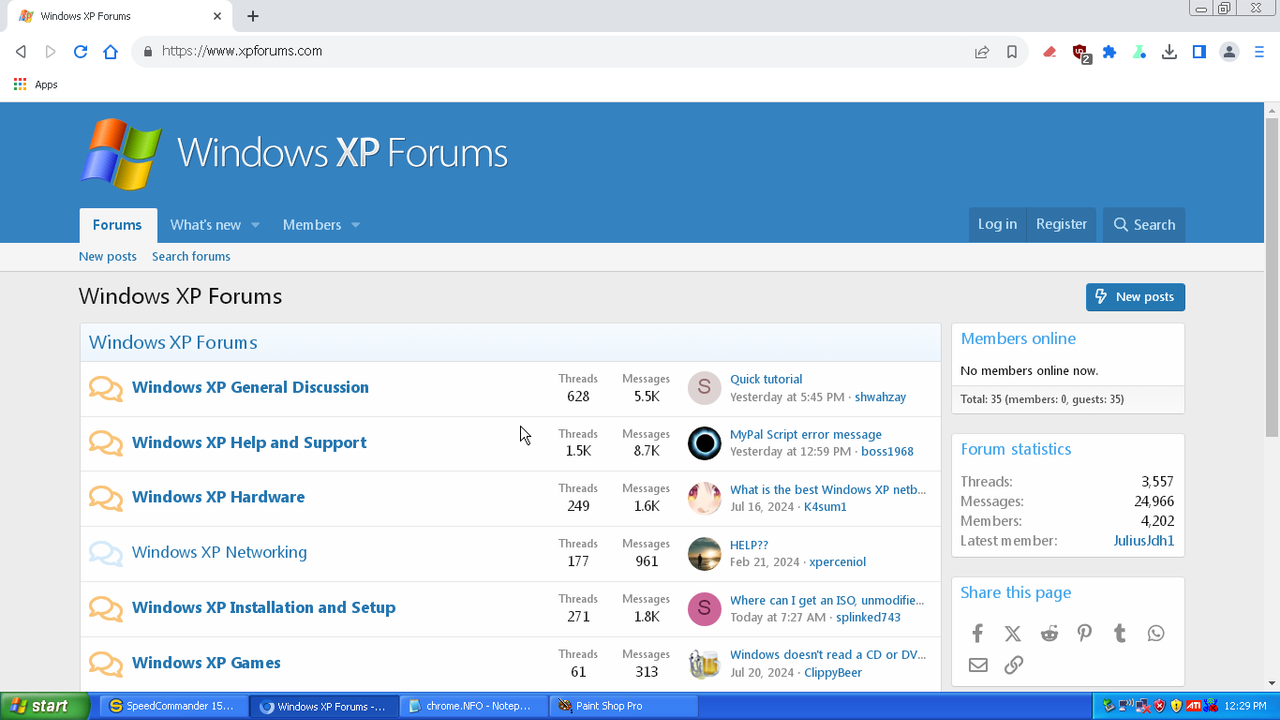Open the forum Search button
This screenshot has height=720, width=1280.
[1144, 224]
